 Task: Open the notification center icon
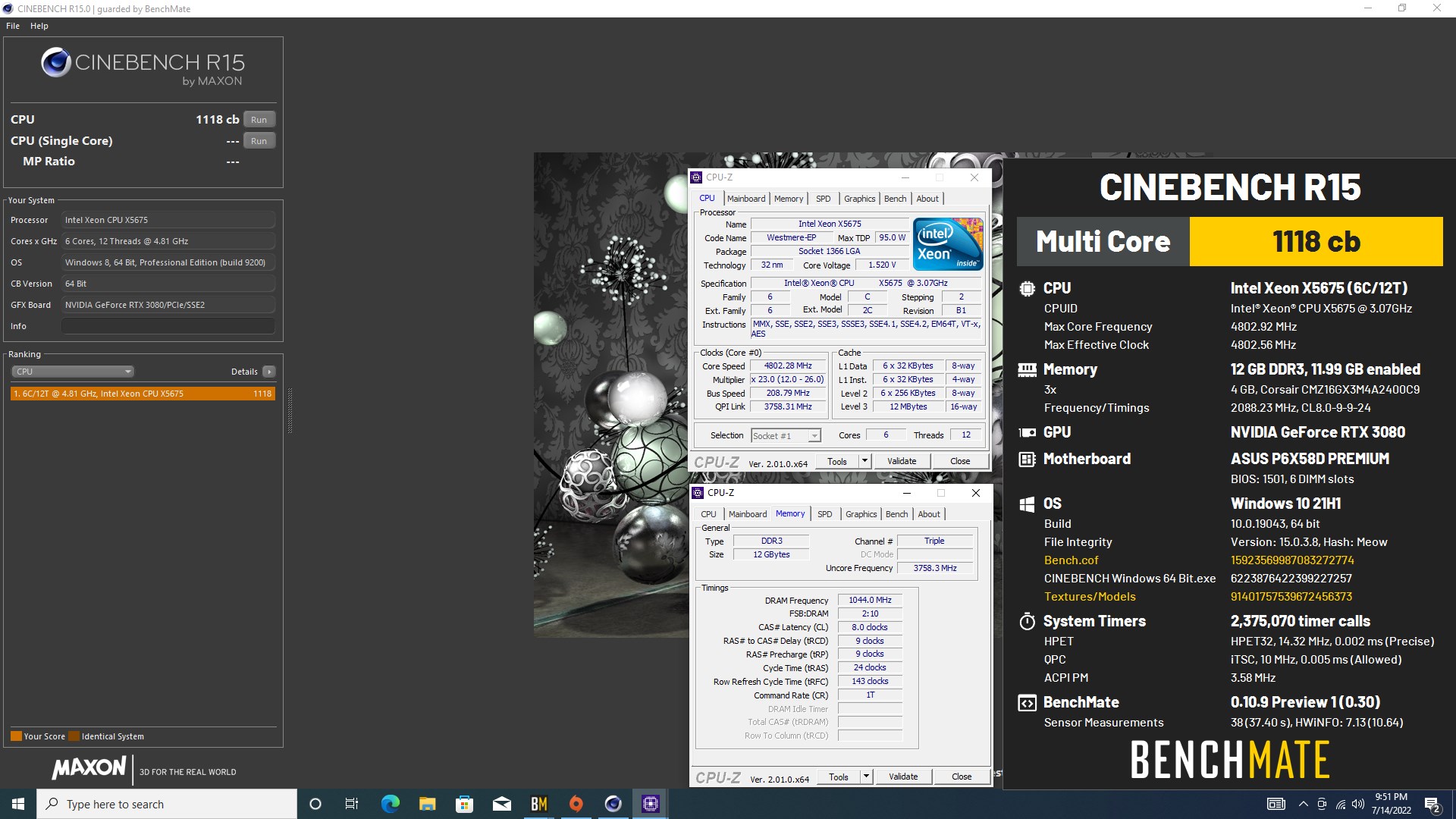1432,805
